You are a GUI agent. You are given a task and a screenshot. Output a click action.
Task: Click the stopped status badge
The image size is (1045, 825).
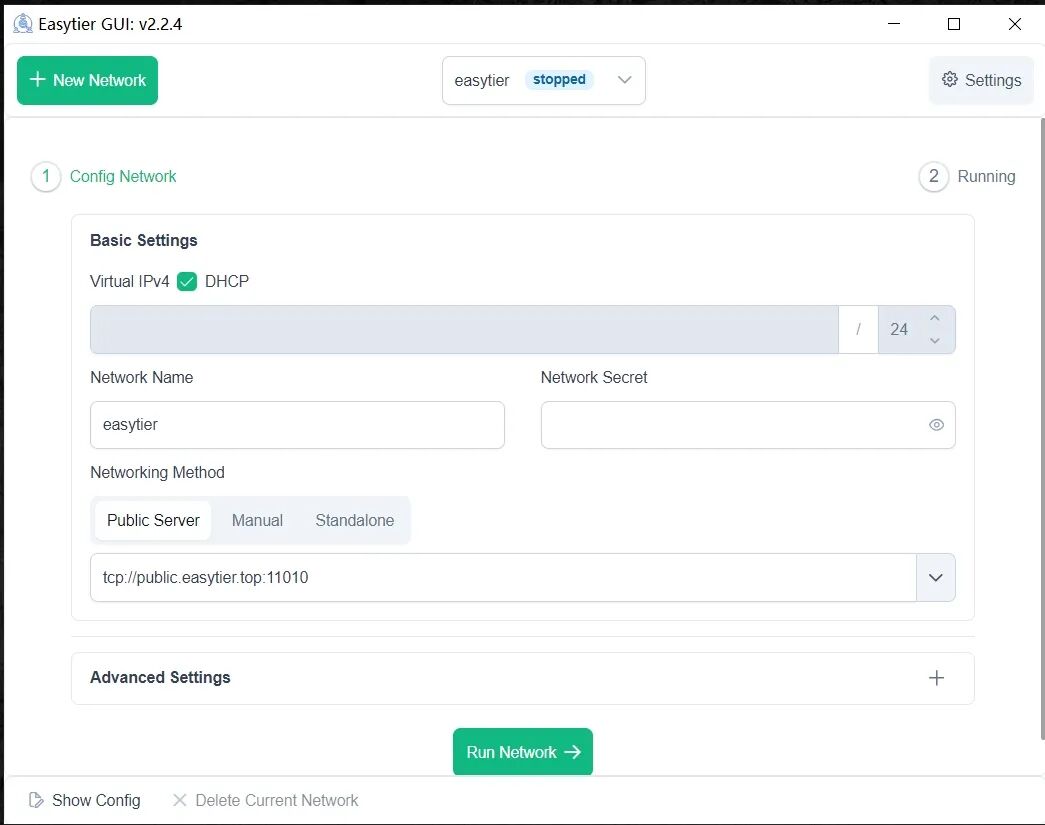click(x=559, y=80)
